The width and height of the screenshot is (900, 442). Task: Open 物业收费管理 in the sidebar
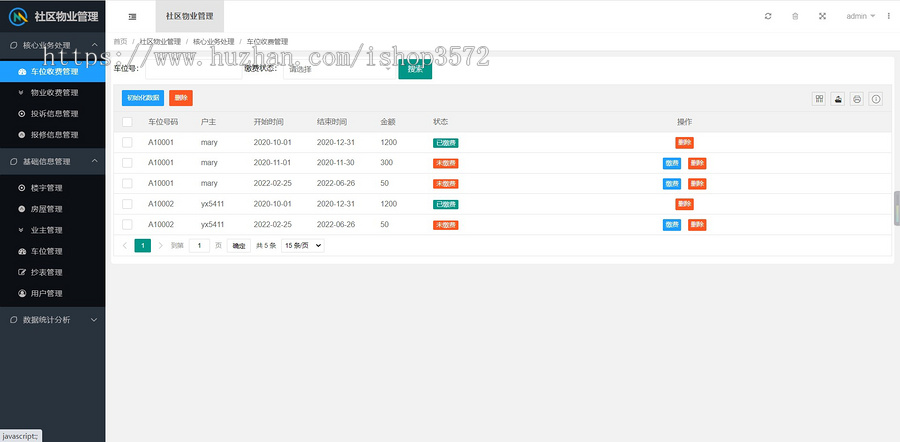pyautogui.click(x=53, y=92)
